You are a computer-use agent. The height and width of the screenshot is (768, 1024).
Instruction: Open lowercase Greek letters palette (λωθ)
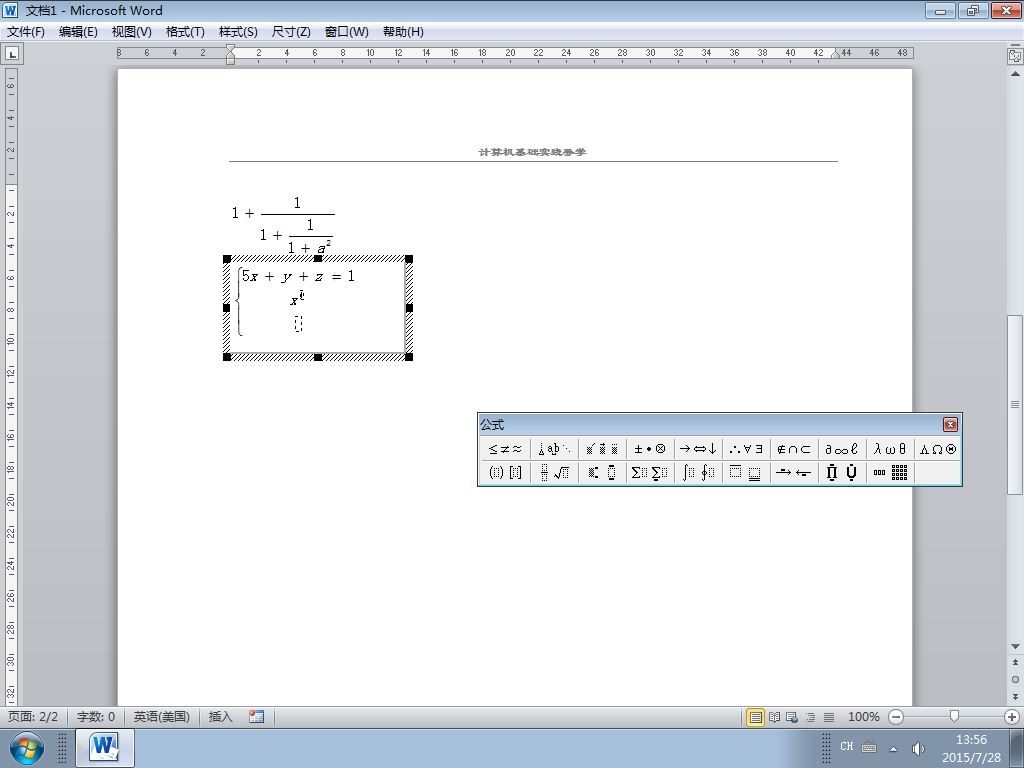point(889,449)
